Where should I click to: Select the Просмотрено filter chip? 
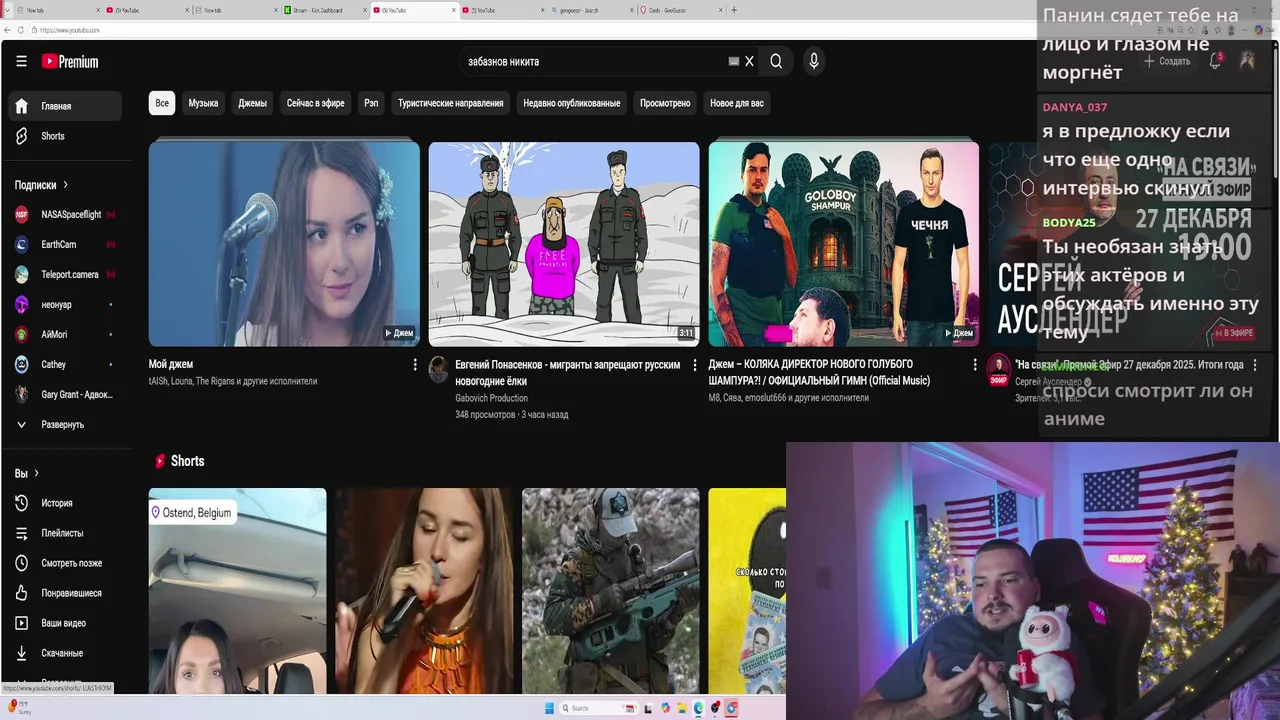pyautogui.click(x=665, y=103)
